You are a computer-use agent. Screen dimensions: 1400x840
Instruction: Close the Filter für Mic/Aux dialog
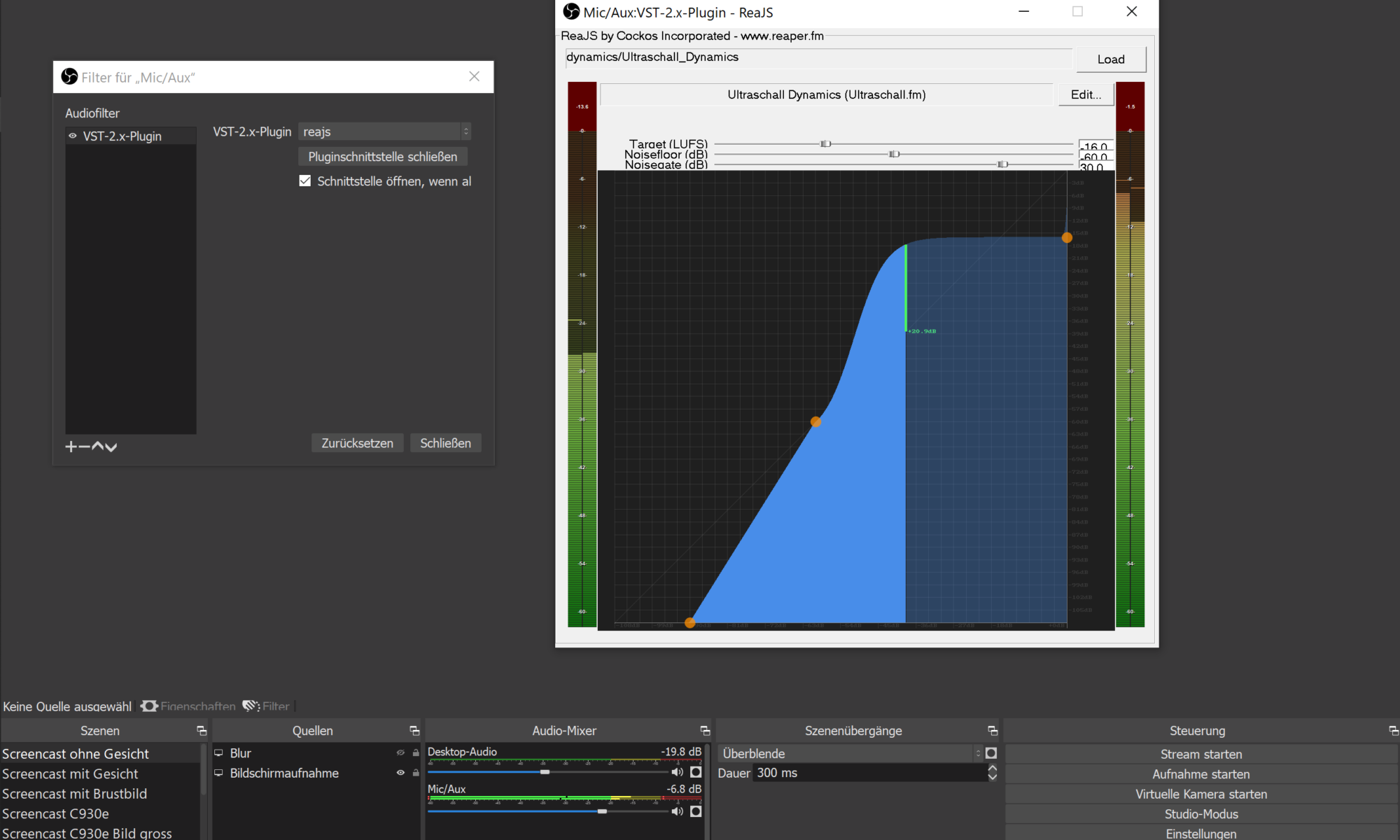475,76
